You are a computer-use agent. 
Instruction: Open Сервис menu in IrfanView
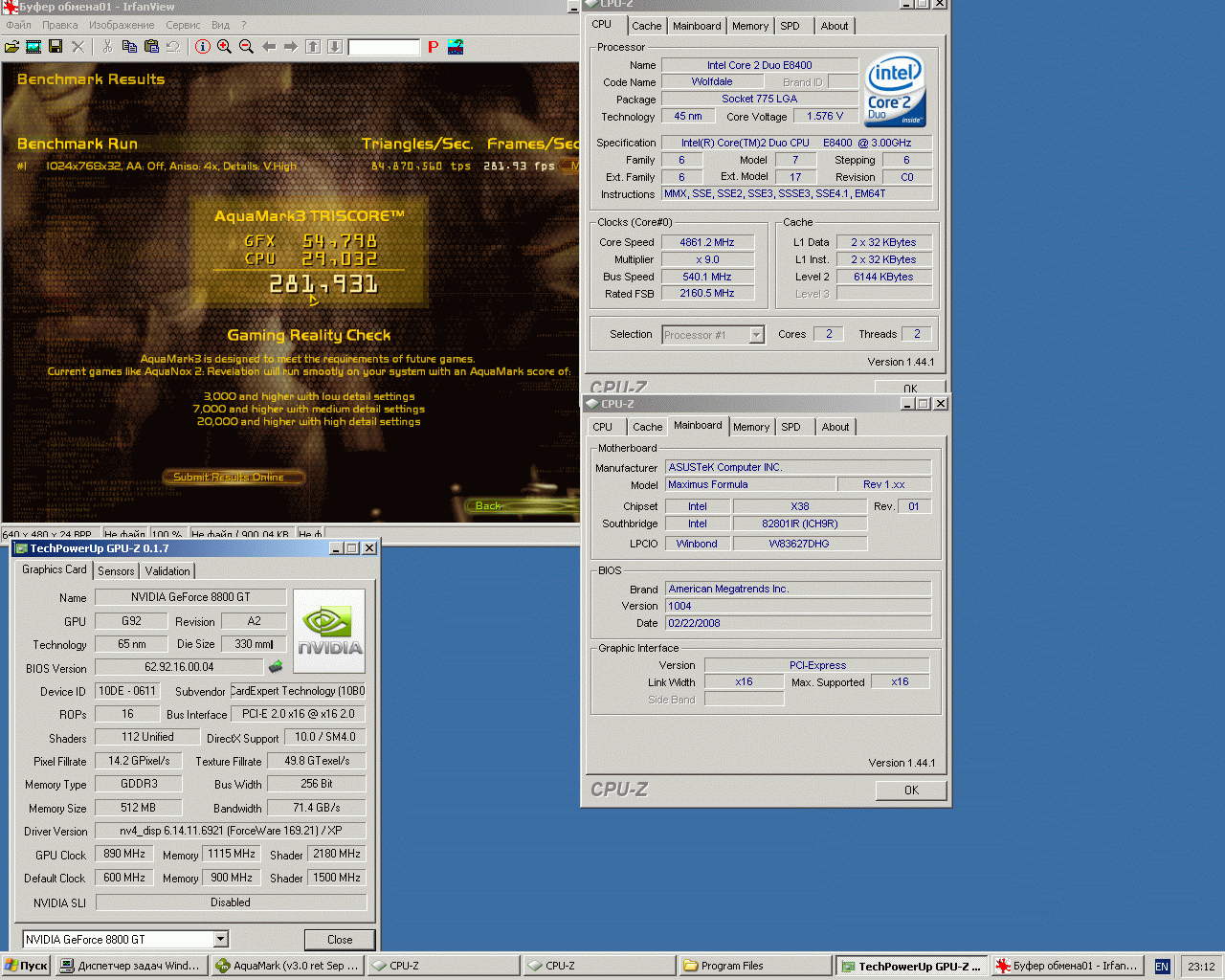click(183, 25)
